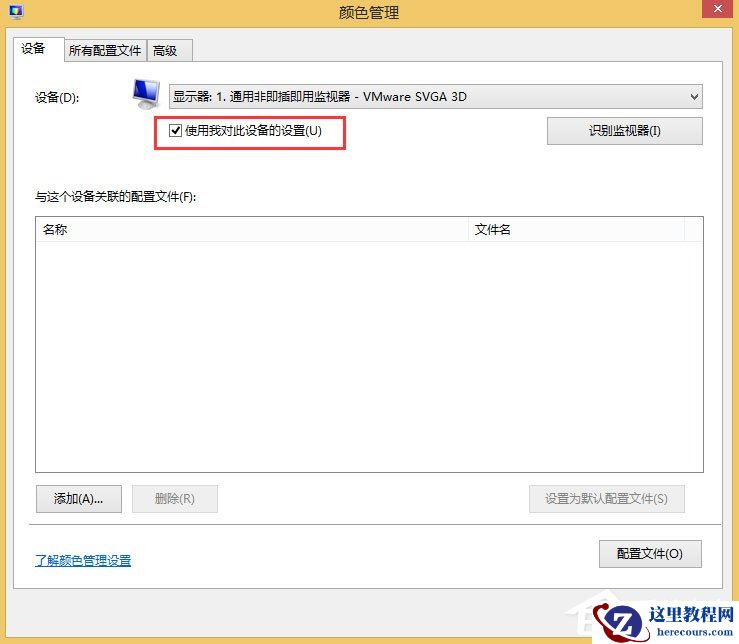Click 设置为默认配置文件(S) button
Image resolution: width=739 pixels, height=644 pixels.
(607, 498)
